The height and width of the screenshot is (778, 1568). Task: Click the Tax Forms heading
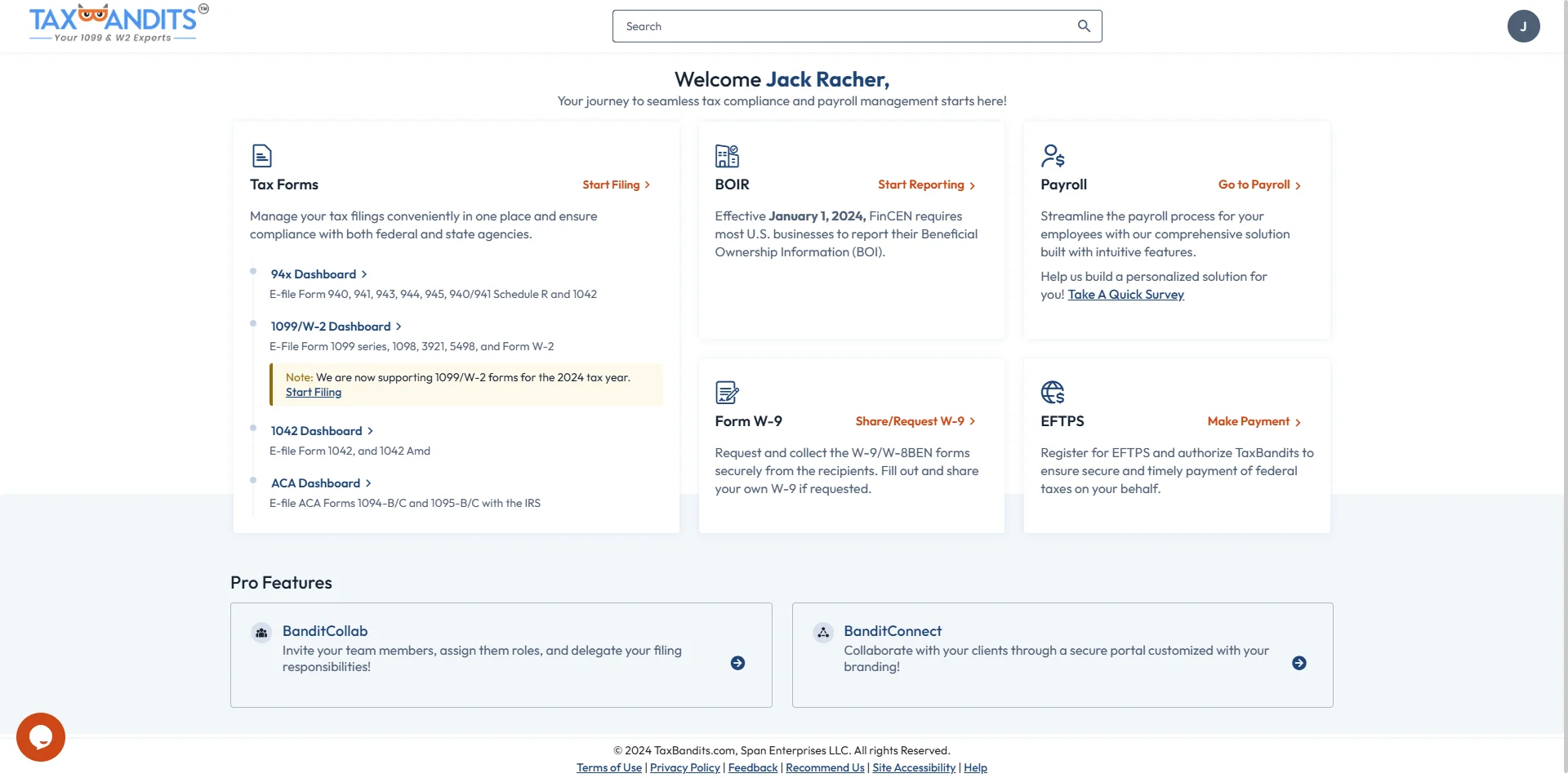pos(284,184)
